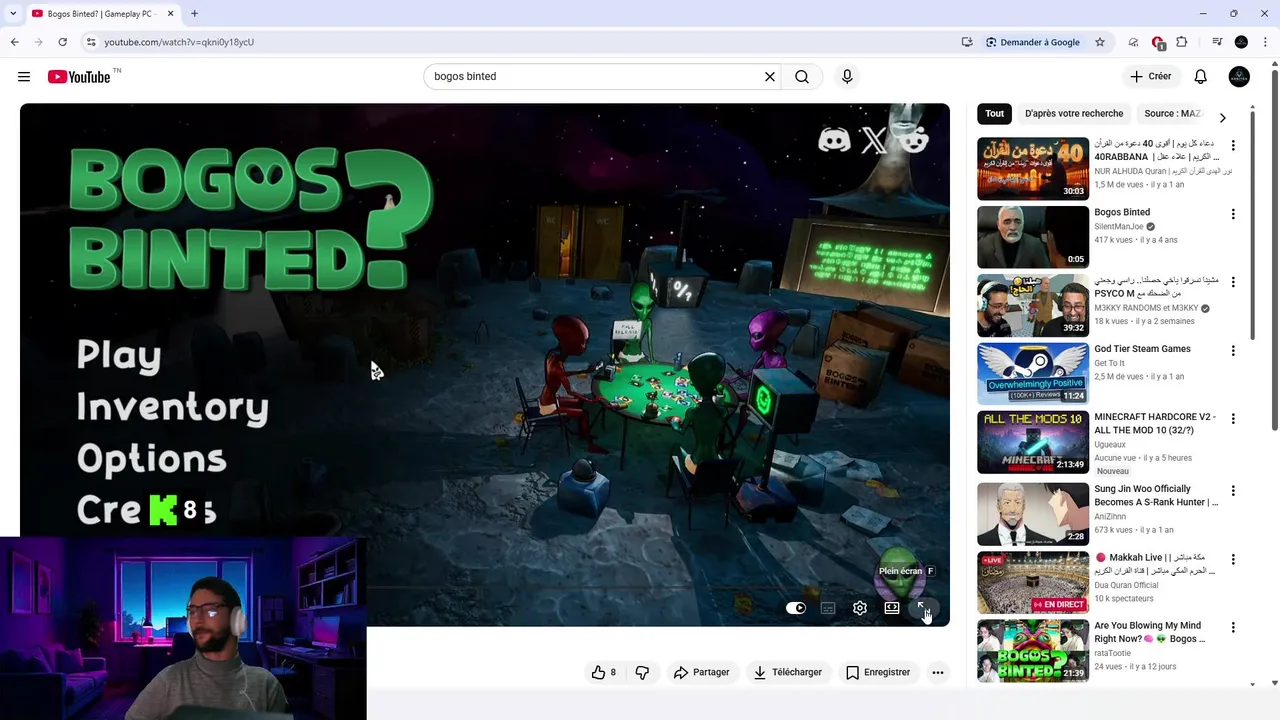
Task: Click the Partager button
Action: (x=701, y=673)
